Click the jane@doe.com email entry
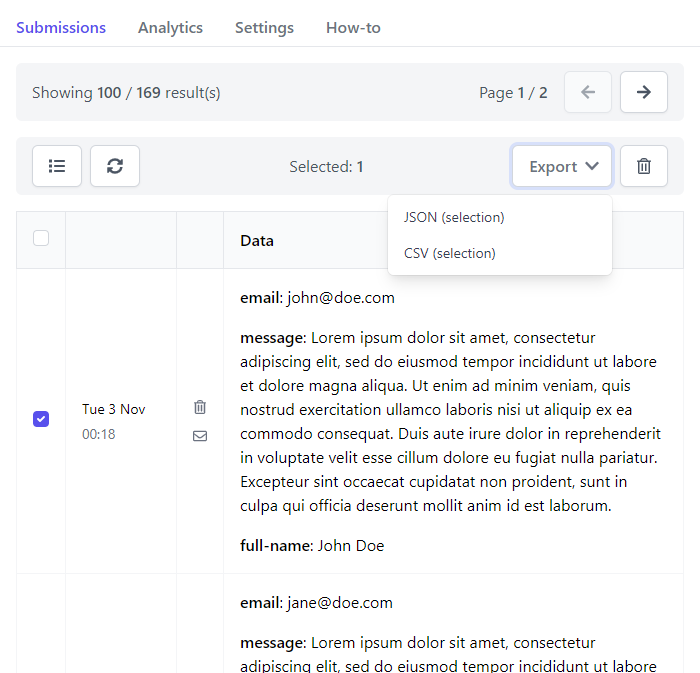700x673 pixels. pyautogui.click(x=317, y=602)
